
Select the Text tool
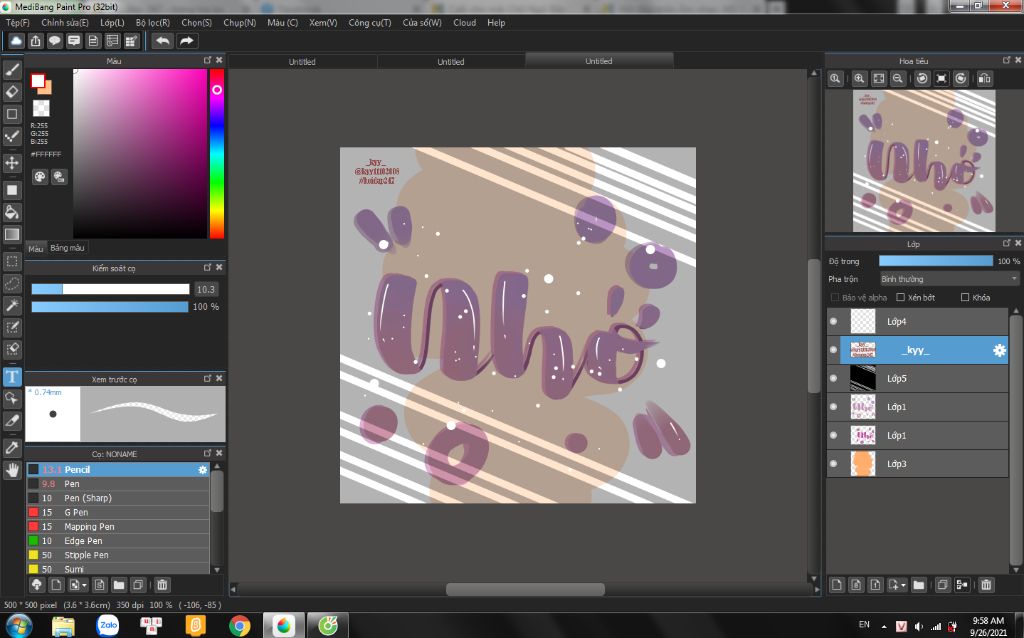[x=12, y=376]
